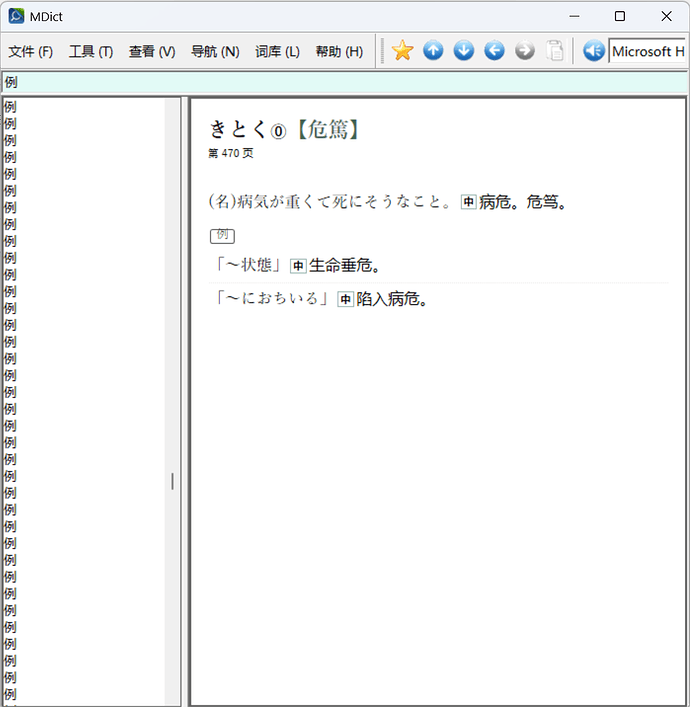Go to next entry with down arrow

tap(464, 50)
